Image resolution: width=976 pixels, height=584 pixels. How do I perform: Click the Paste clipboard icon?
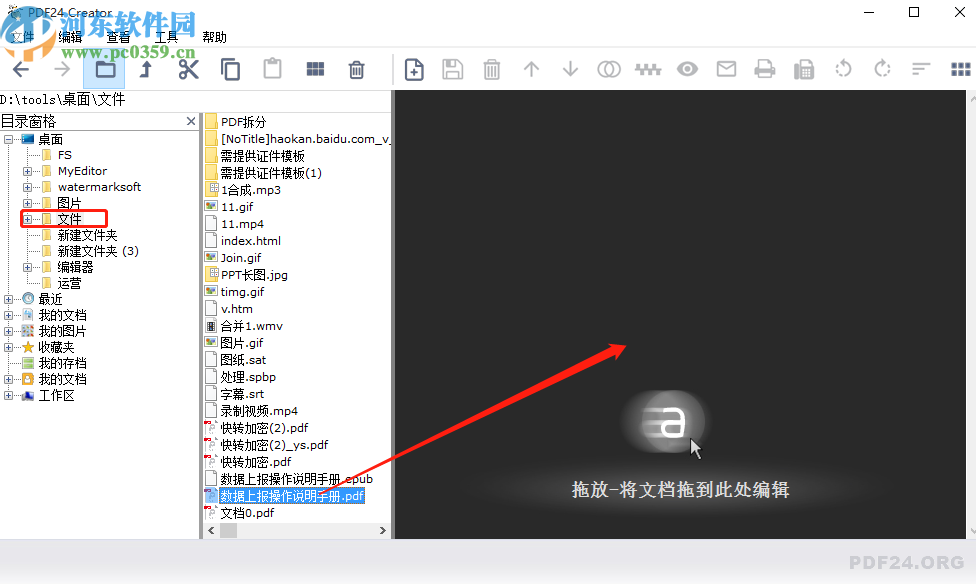[272, 69]
